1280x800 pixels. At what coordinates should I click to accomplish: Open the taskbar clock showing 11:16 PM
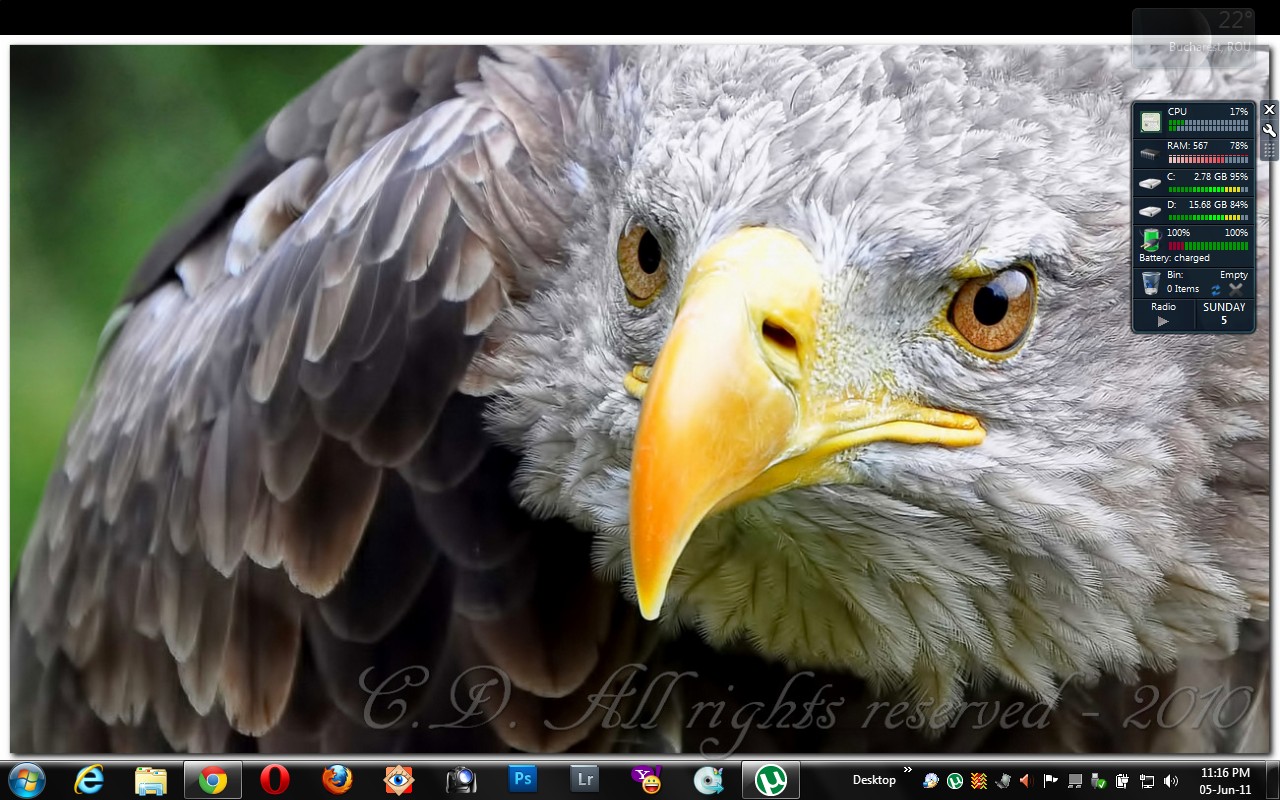pos(1225,780)
